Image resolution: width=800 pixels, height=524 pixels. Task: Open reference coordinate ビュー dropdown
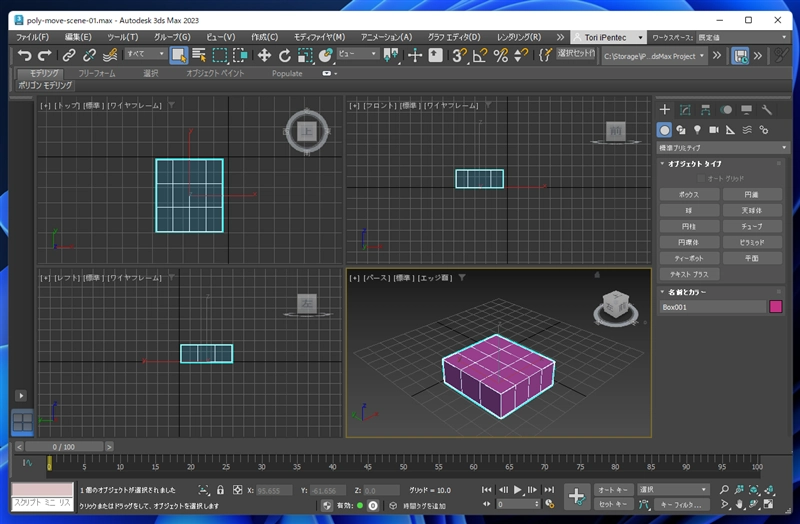click(x=357, y=54)
